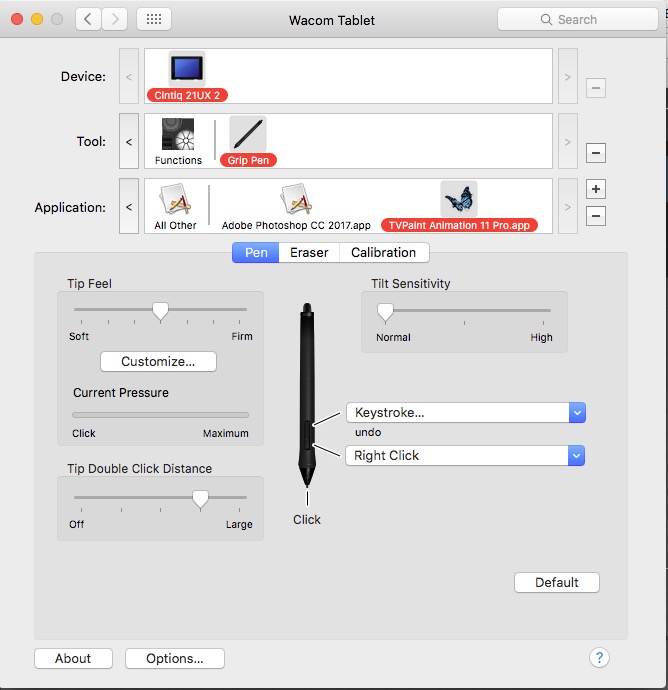Click the Customize... button
The image size is (668, 690).
(x=158, y=362)
